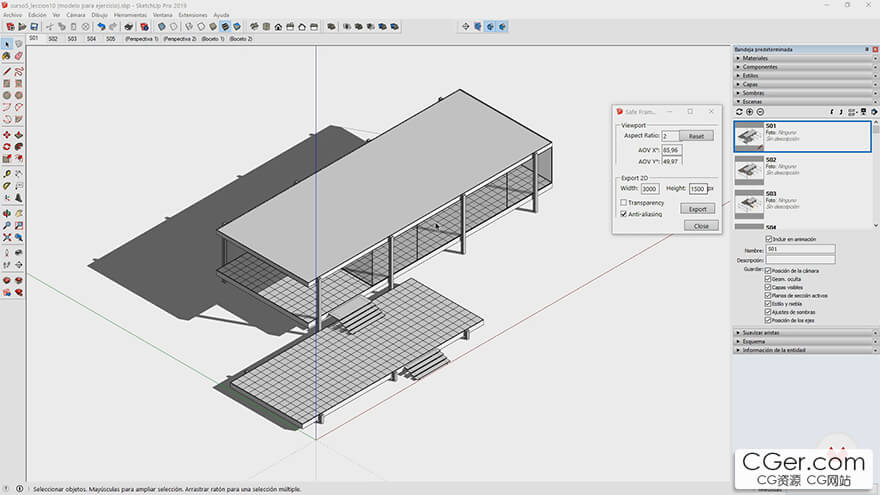Toggle Incluir en animación checkbox
Viewport: 880px width, 495px height.
coord(769,239)
